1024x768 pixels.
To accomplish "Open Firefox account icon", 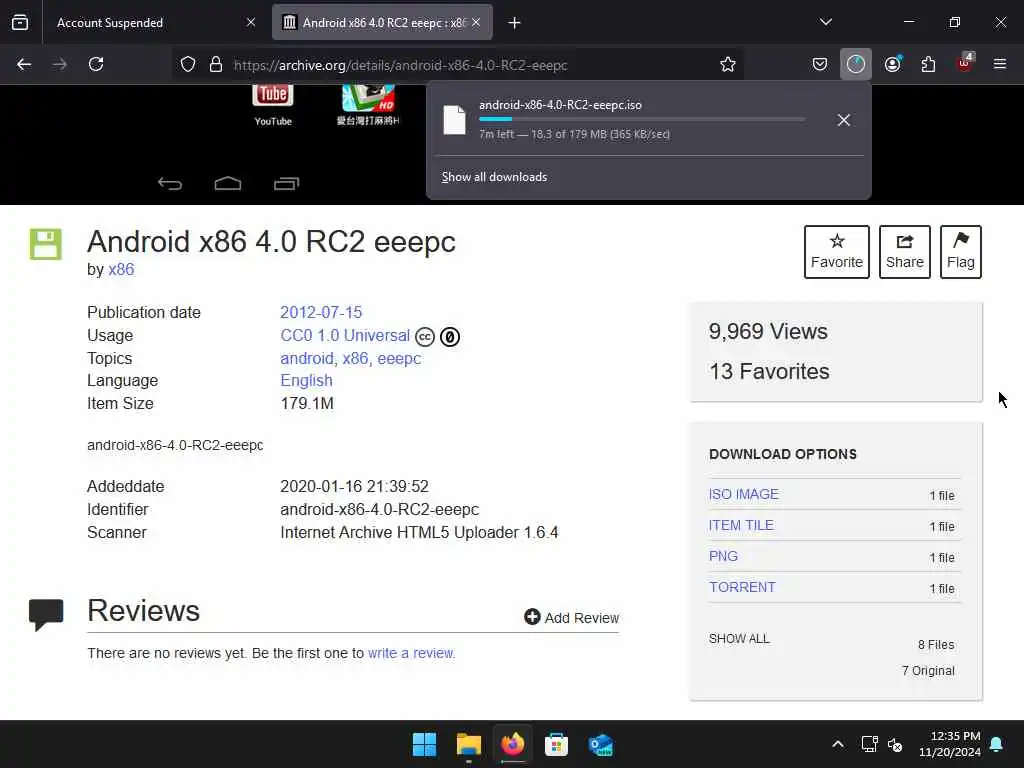I will pyautogui.click(x=893, y=64).
